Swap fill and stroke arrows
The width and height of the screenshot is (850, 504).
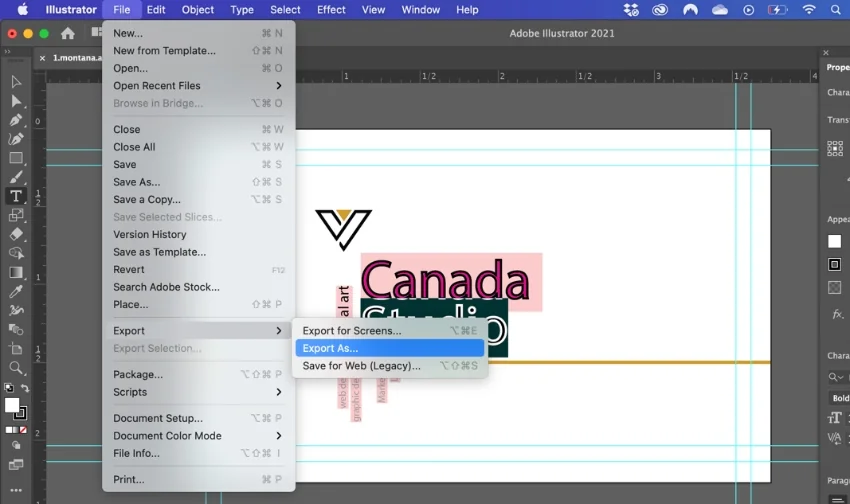pos(25,388)
